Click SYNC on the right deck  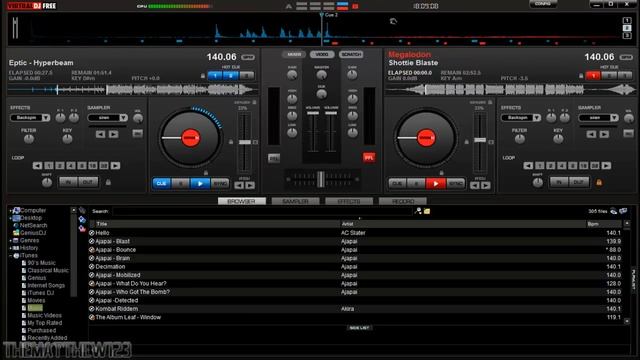coord(456,184)
